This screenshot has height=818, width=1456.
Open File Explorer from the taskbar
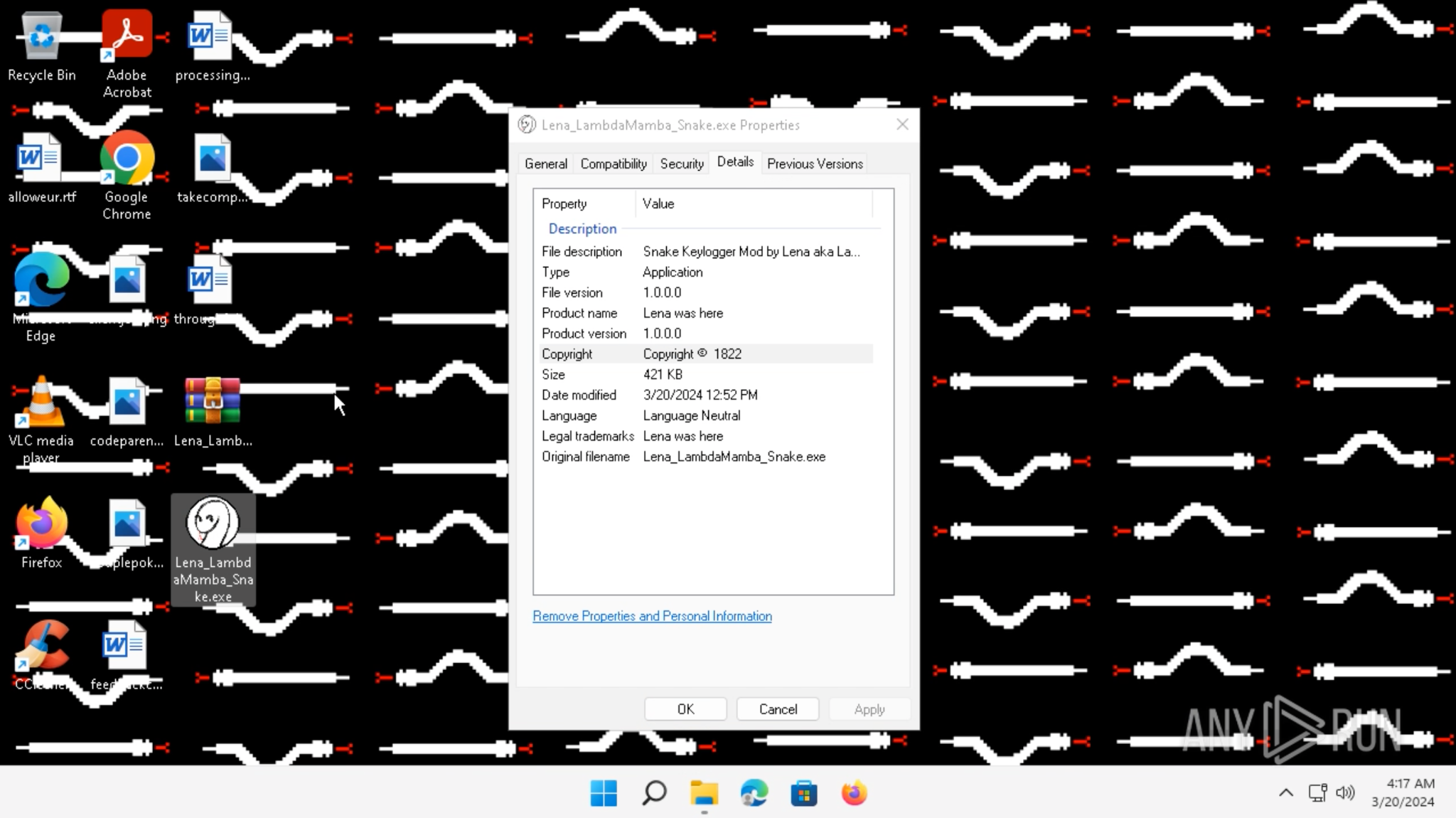(704, 792)
